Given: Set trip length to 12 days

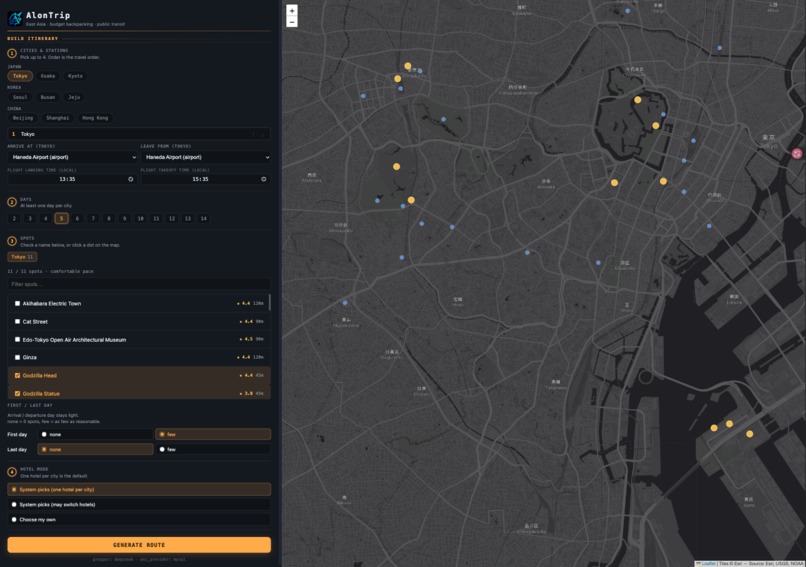Looking at the screenshot, I should [172, 218].
